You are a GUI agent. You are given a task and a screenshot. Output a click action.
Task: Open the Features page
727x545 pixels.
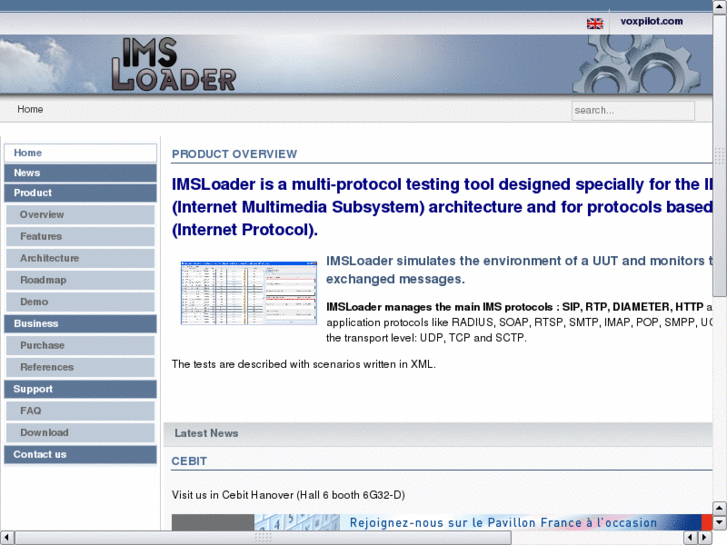[x=80, y=236]
